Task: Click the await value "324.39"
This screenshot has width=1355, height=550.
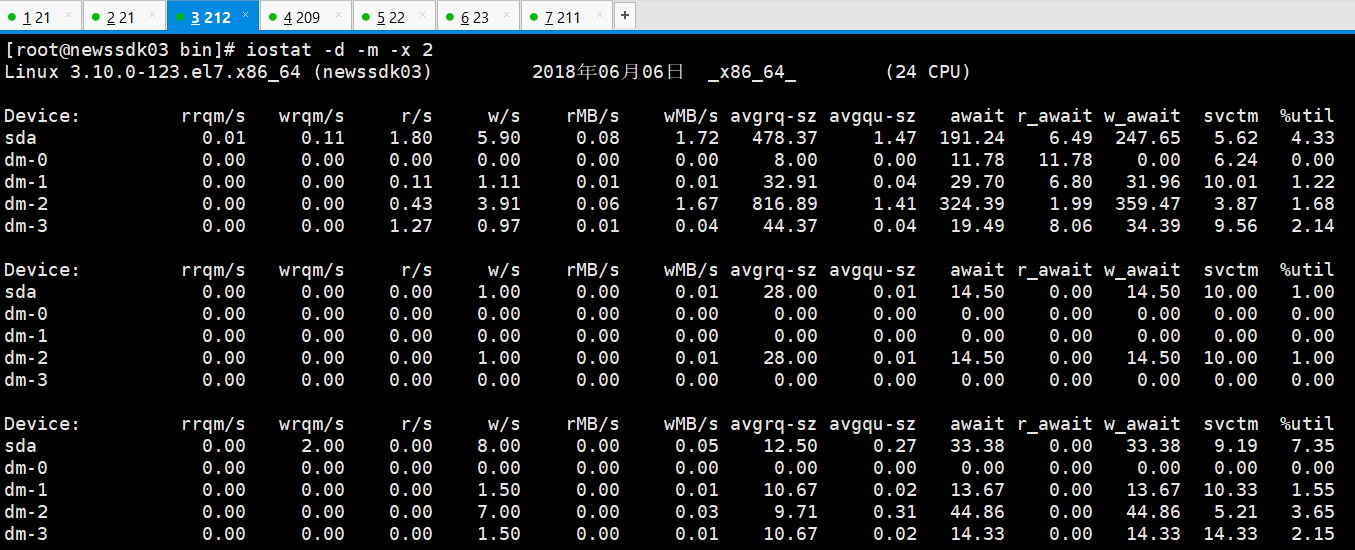Action: [972, 204]
